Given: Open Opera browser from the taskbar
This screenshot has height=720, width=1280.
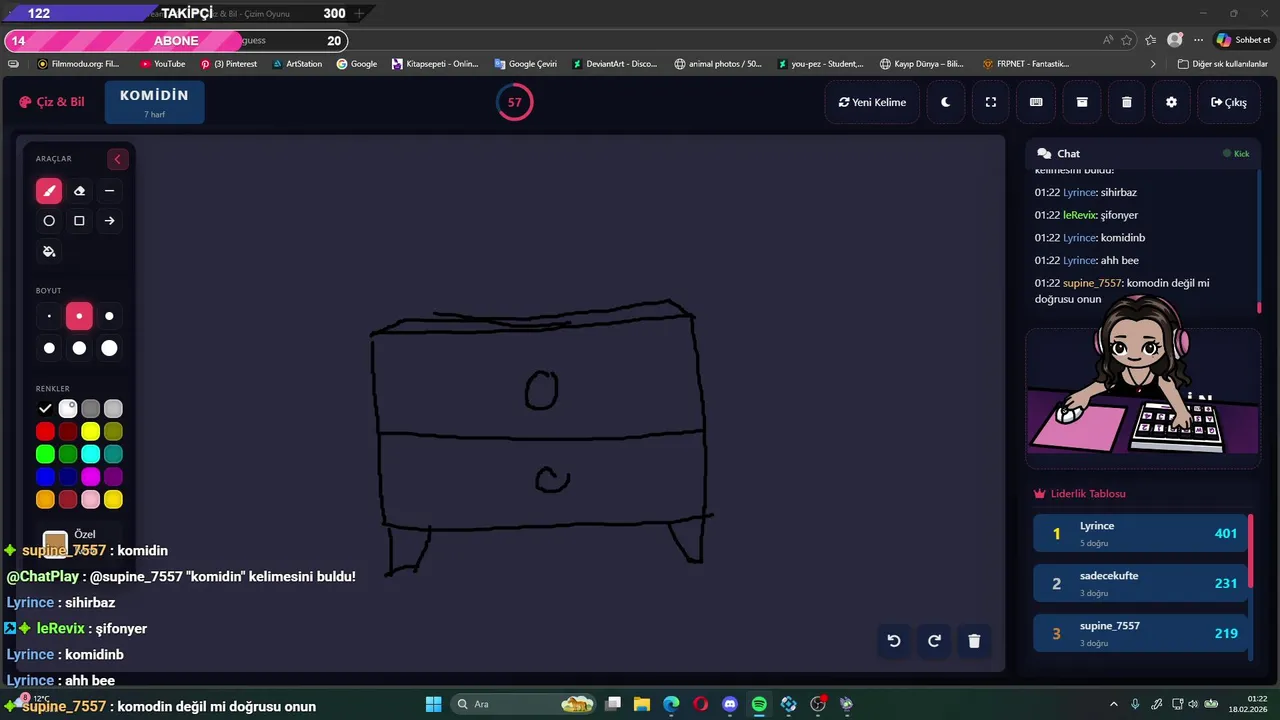Looking at the screenshot, I should click(700, 704).
